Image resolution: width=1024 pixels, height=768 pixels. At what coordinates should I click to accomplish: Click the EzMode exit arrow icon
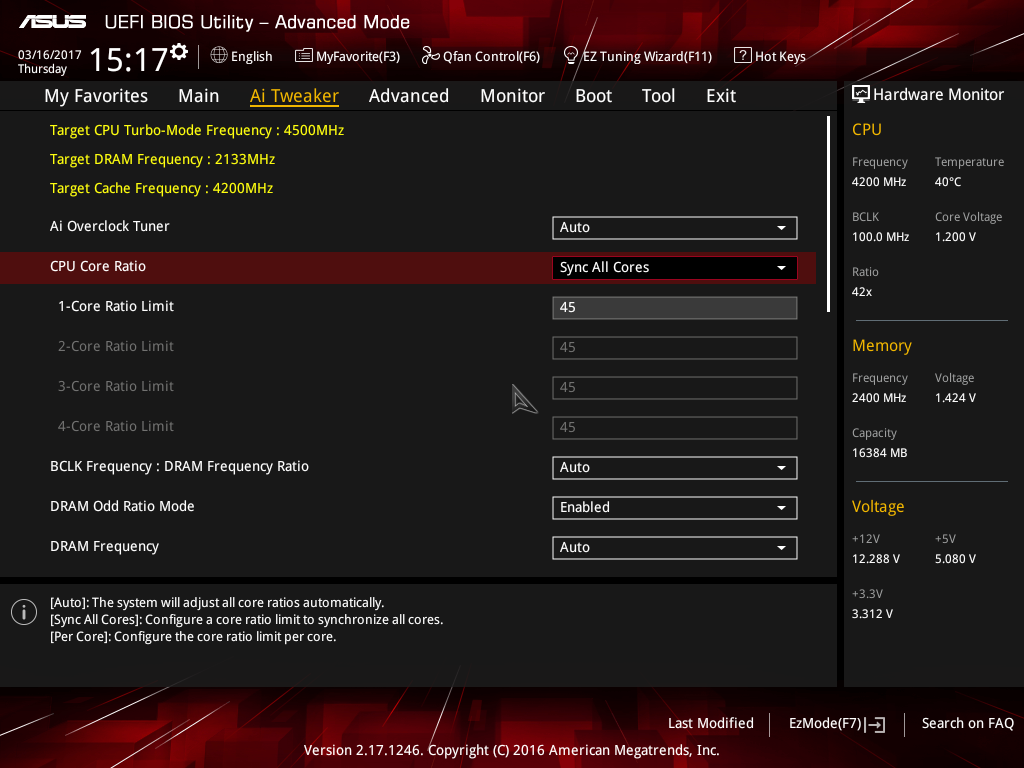click(875, 724)
